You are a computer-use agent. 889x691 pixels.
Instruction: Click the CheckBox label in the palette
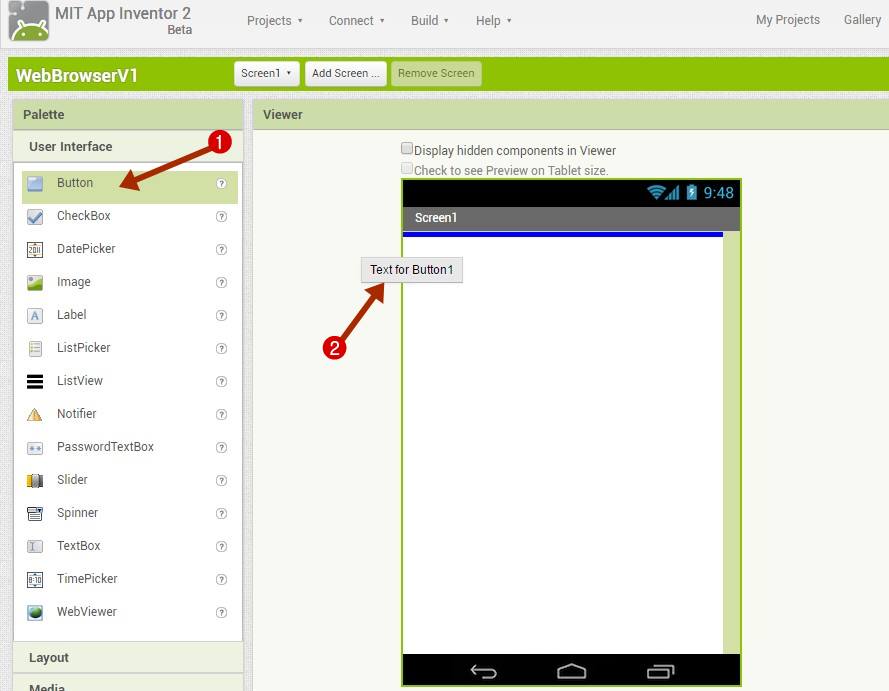pos(83,215)
